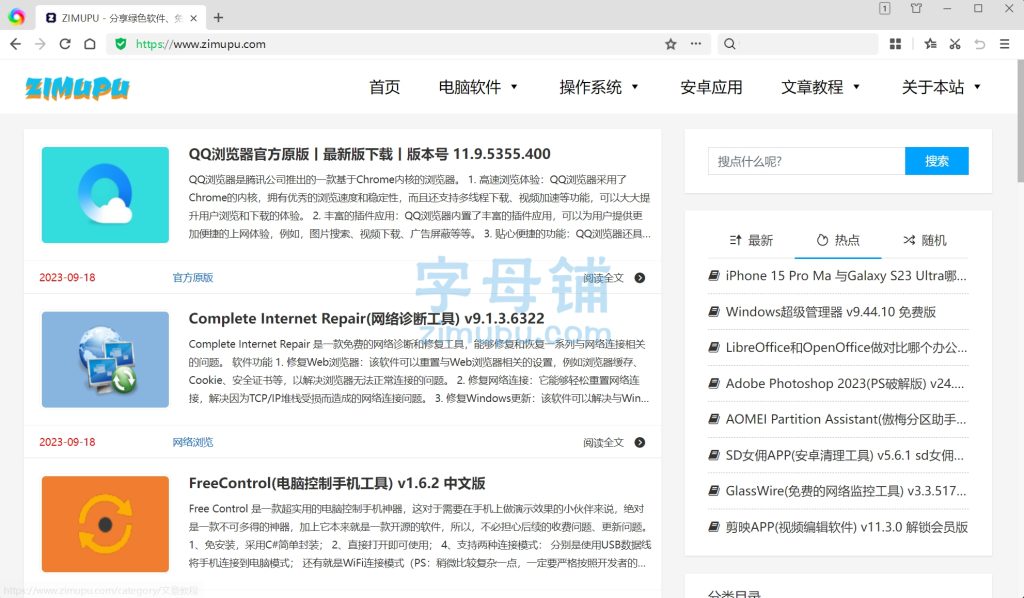Click the scissors screenshot icon

[955, 44]
